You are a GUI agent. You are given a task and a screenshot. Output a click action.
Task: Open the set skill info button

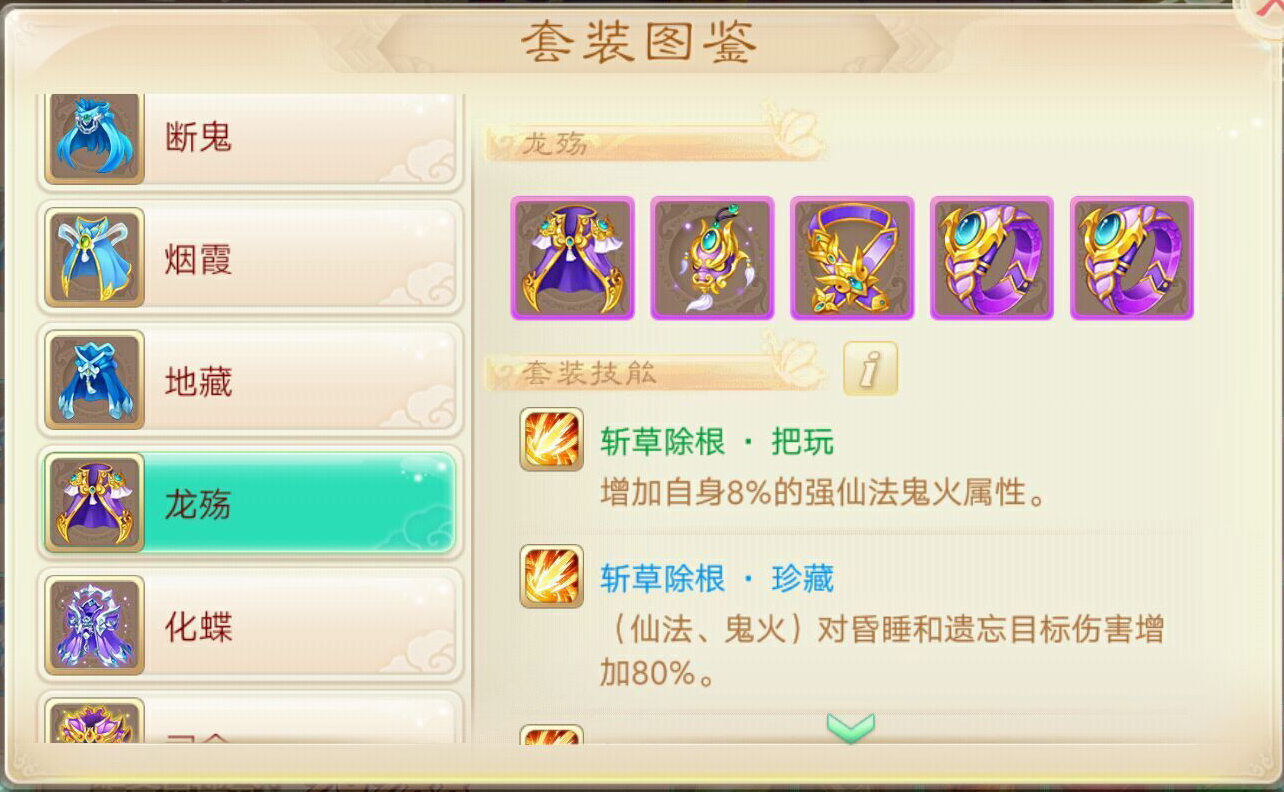(870, 369)
